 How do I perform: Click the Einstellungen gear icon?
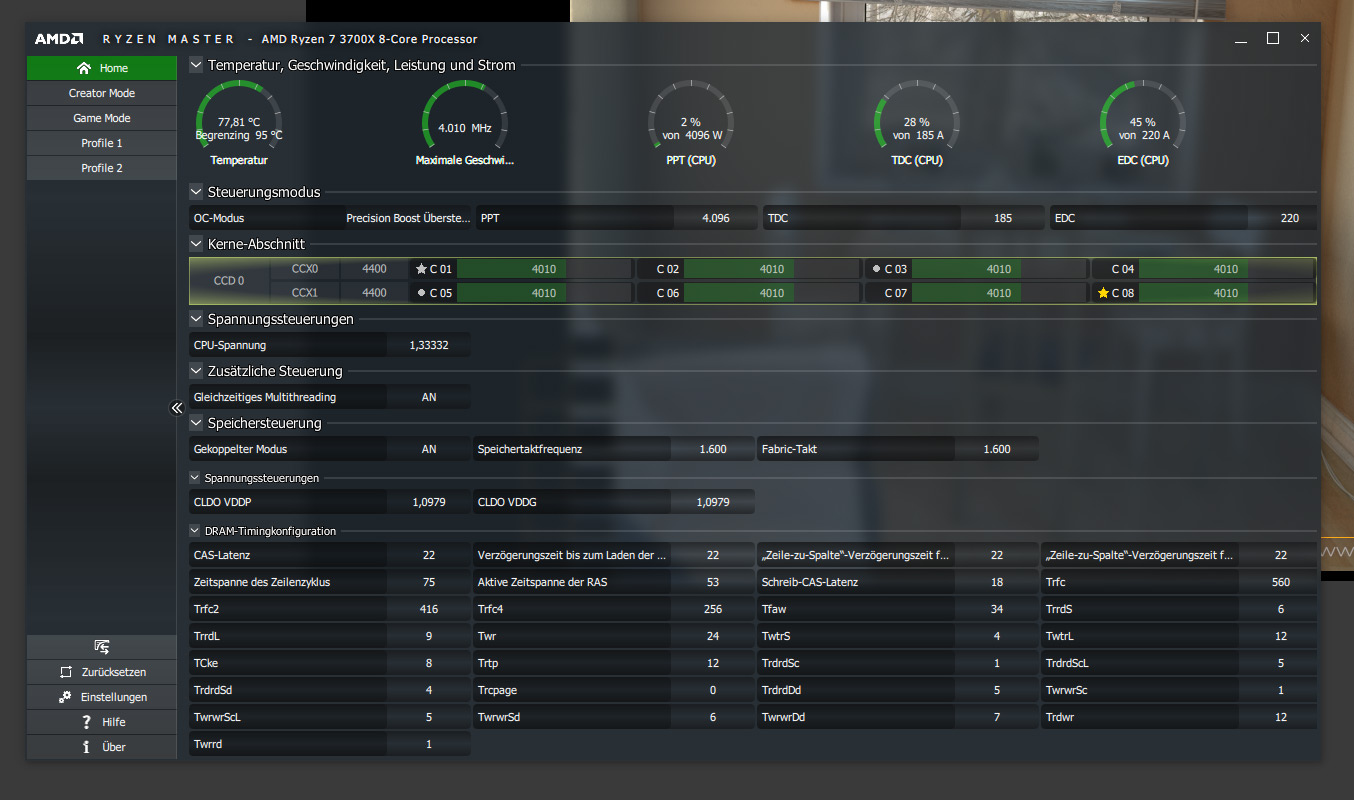[65, 697]
